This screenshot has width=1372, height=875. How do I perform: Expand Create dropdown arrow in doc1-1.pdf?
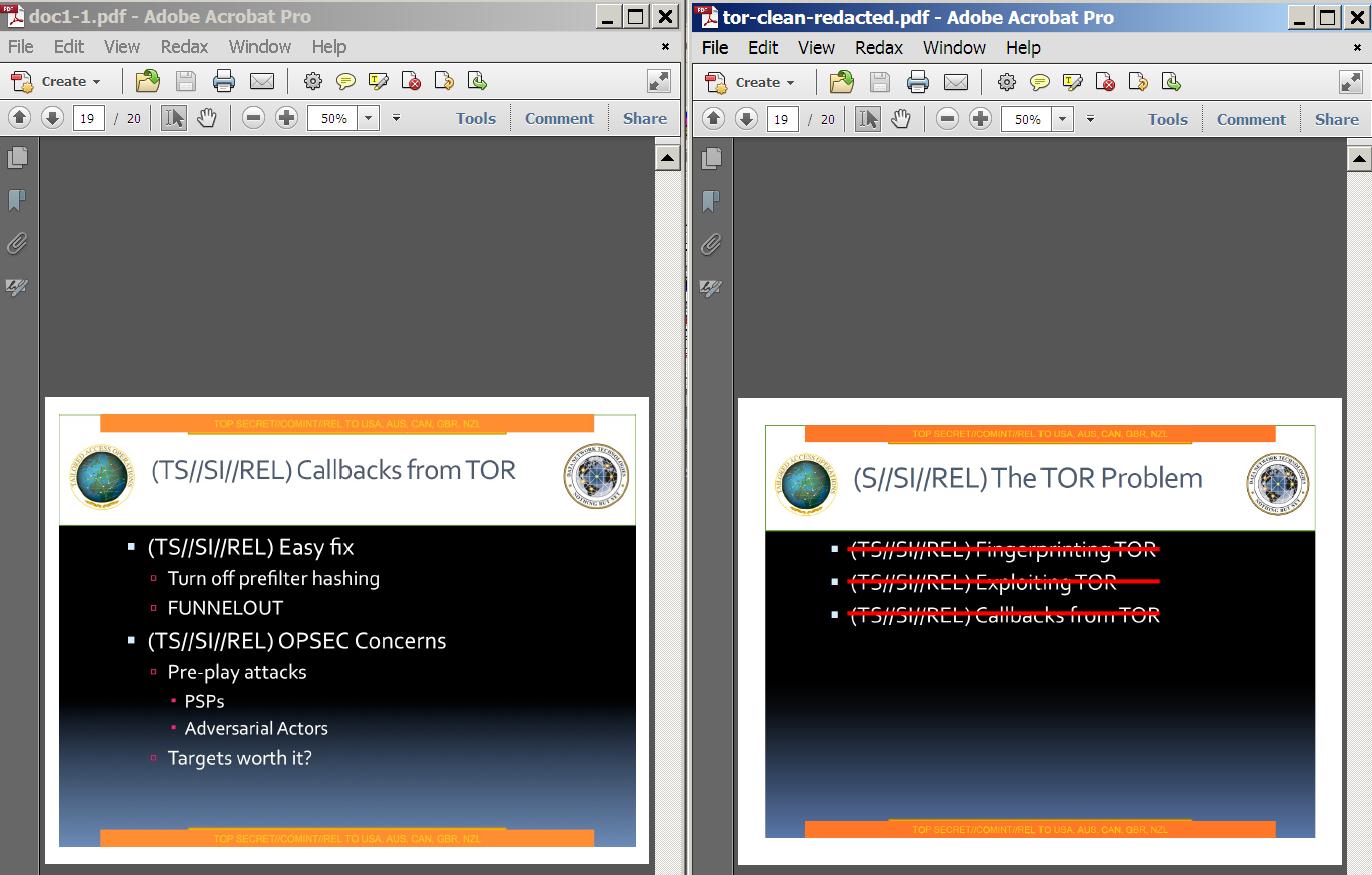[x=96, y=82]
